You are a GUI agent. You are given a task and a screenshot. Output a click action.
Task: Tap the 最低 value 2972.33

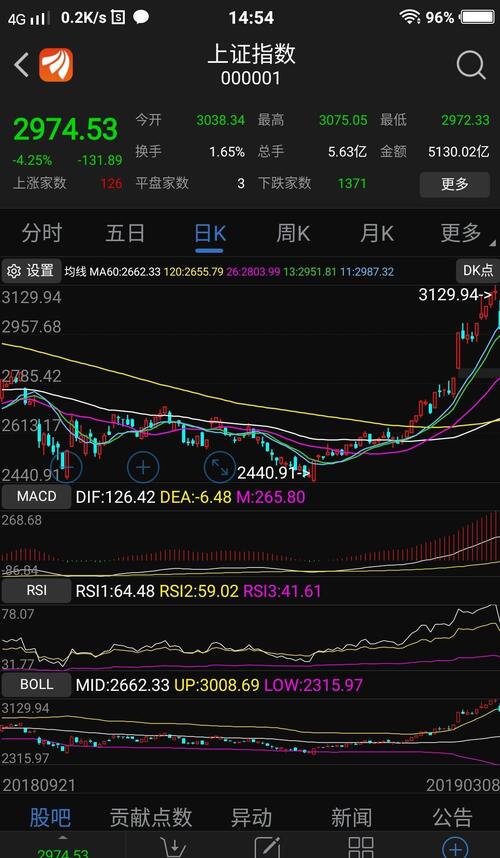point(465,120)
